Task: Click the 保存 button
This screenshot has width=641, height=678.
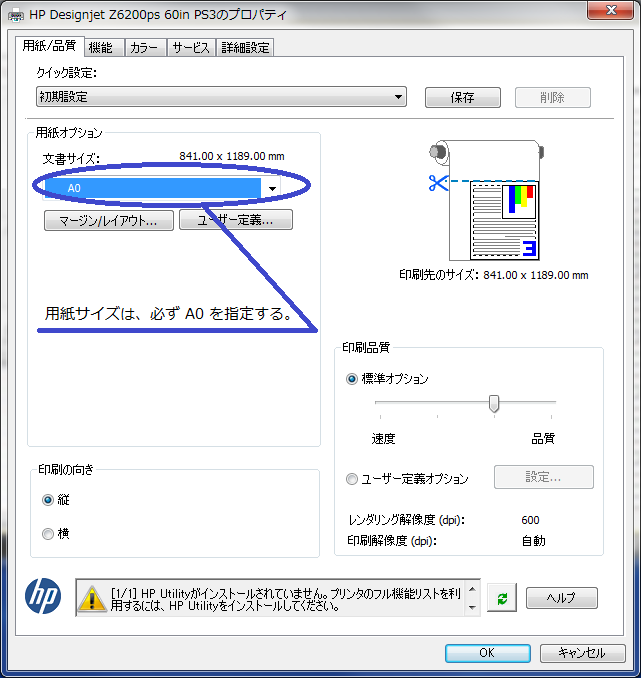Action: 462,97
